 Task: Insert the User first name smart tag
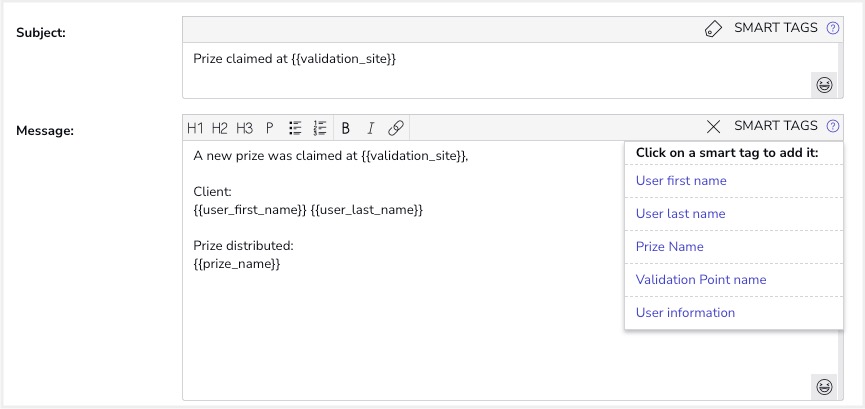[x=681, y=181]
